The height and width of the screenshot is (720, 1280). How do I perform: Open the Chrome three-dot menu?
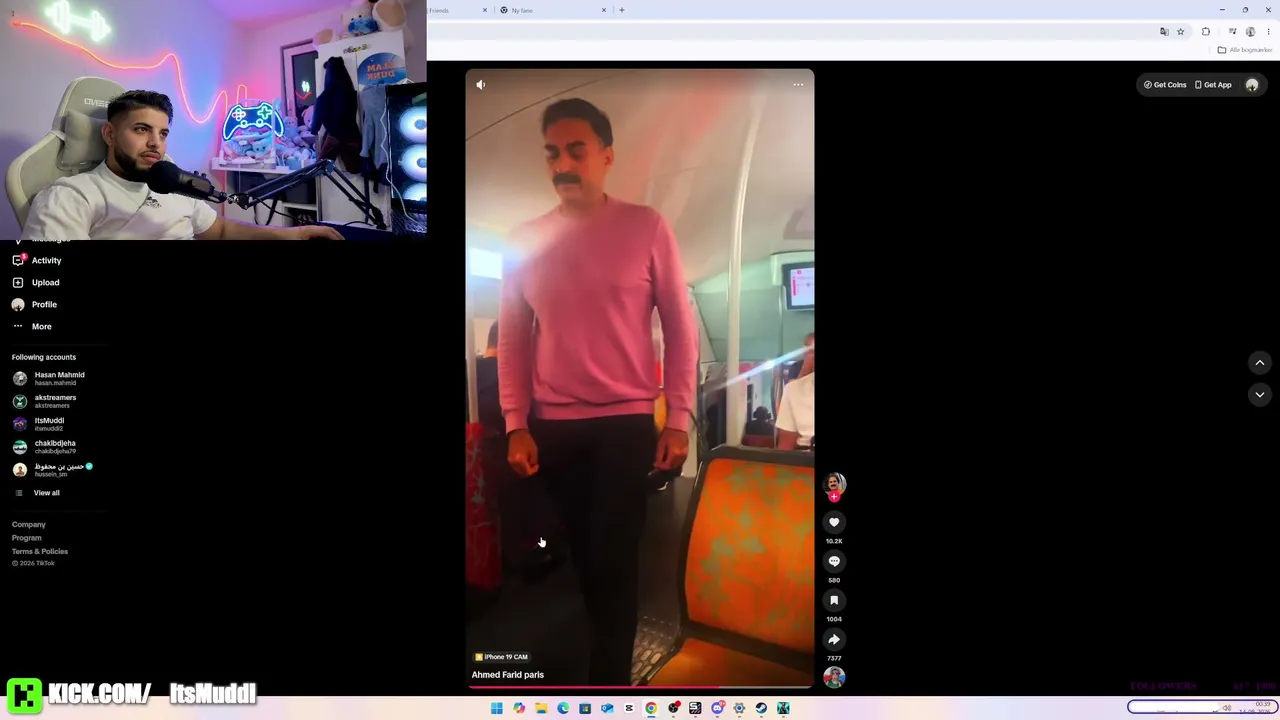pyautogui.click(x=1268, y=32)
